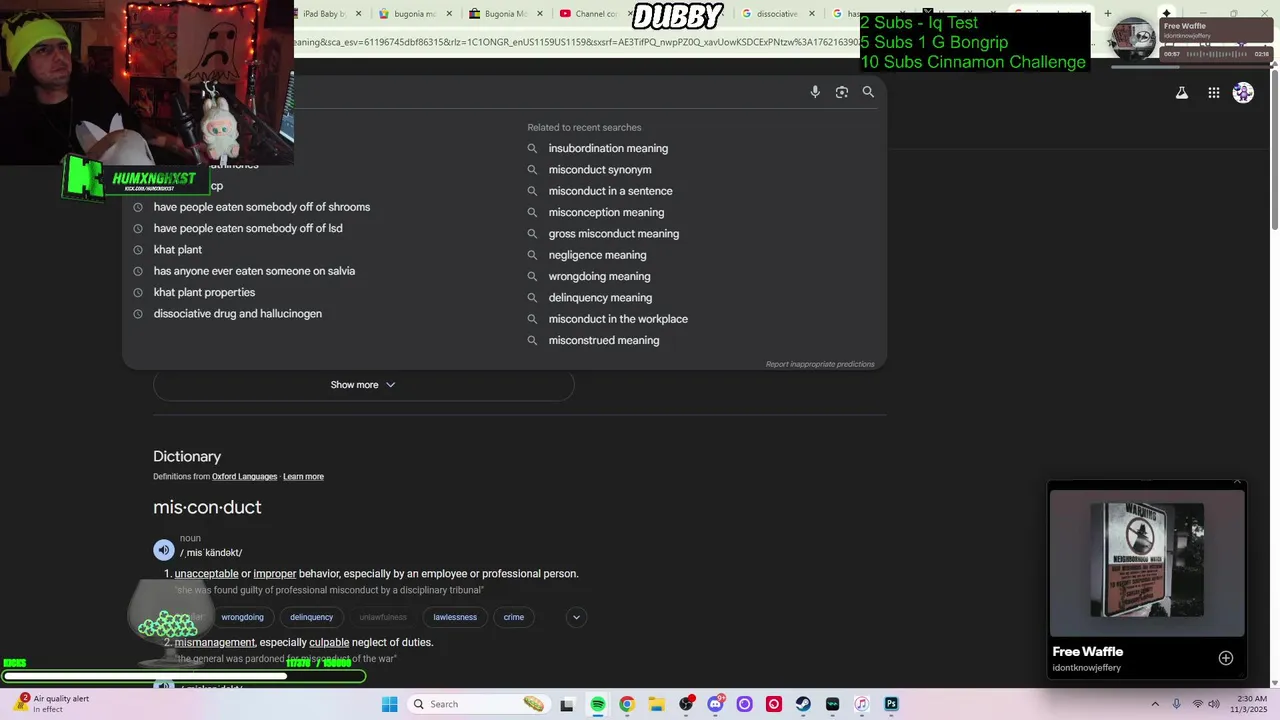Image resolution: width=1280 pixels, height=720 pixels.
Task: Expand results with Show more
Action: tap(363, 385)
